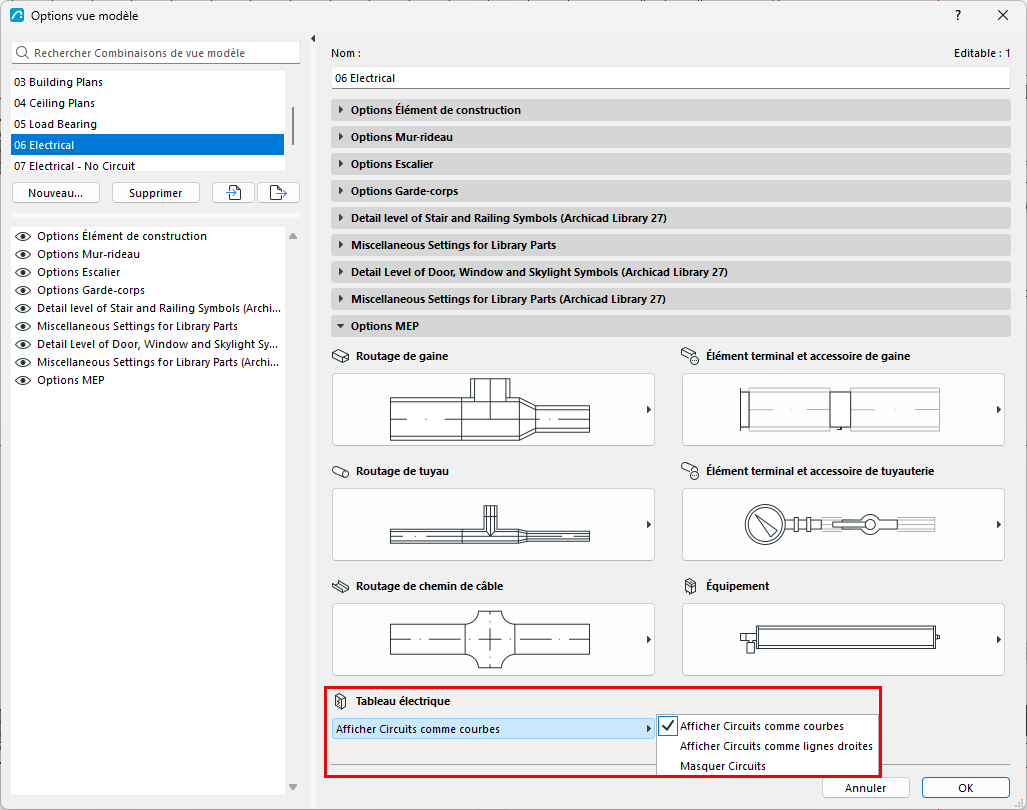This screenshot has height=810, width=1027.
Task: Toggle eye for Options Escalier
Action: tap(23, 272)
